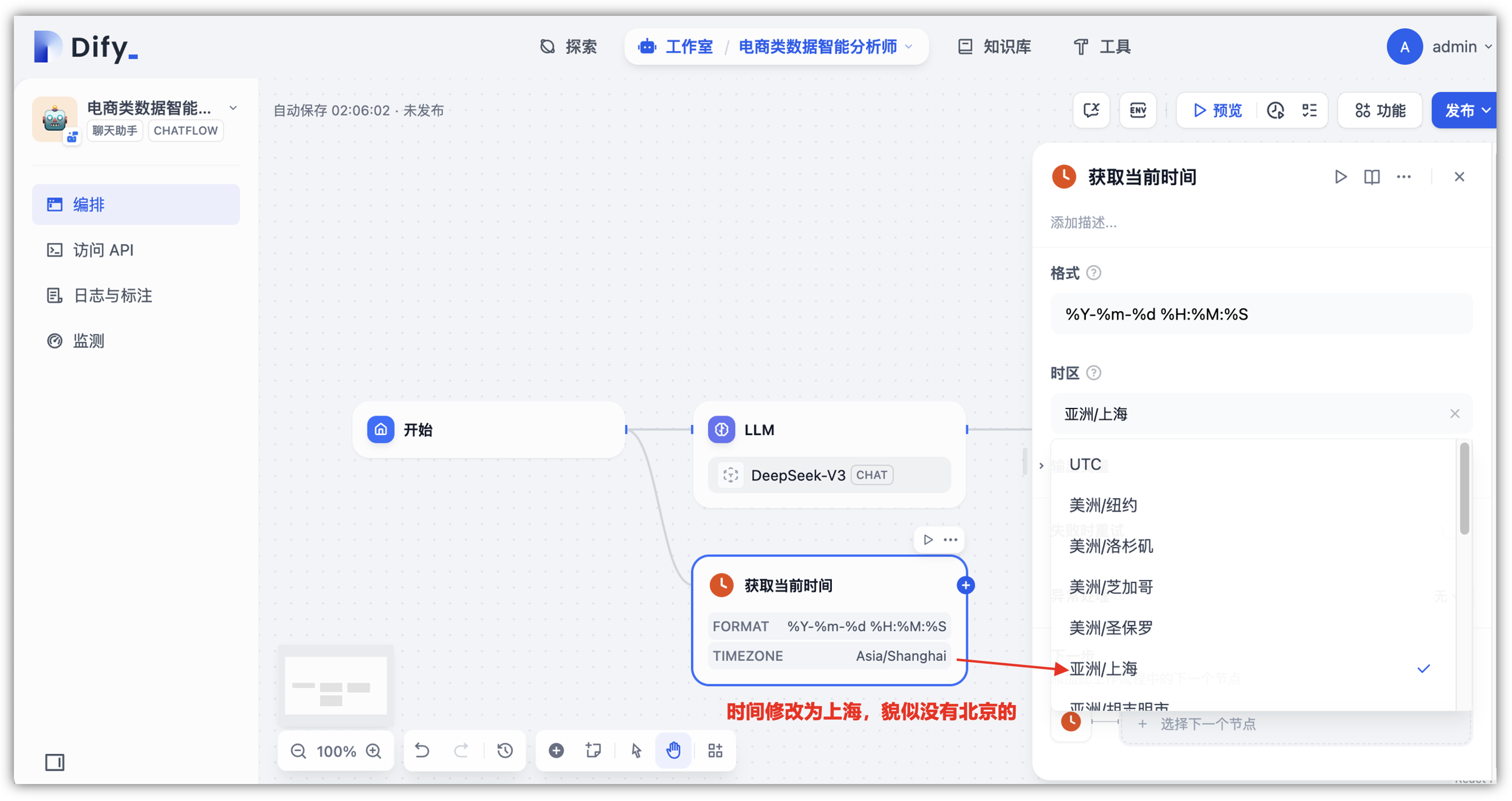
Task: Click the zoom out magnifier icon
Action: point(298,751)
